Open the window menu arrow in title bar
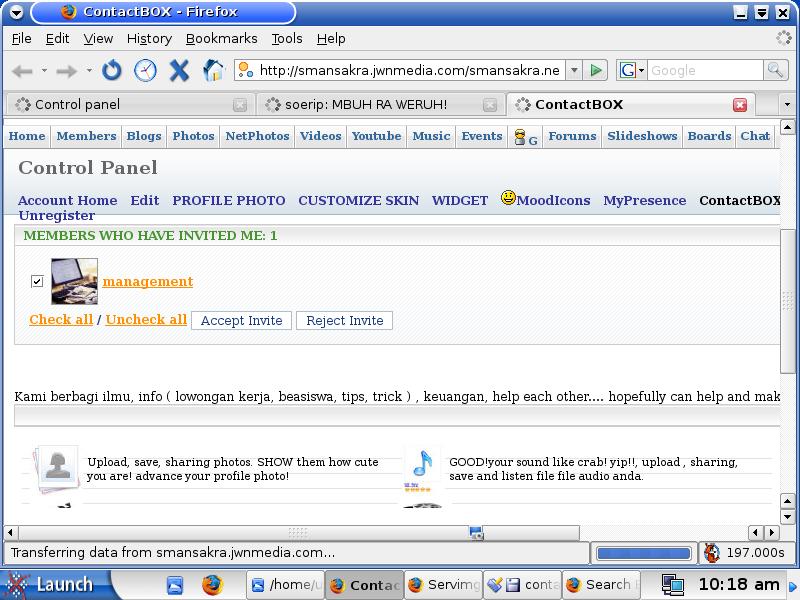800x600 pixels. pos(16,12)
